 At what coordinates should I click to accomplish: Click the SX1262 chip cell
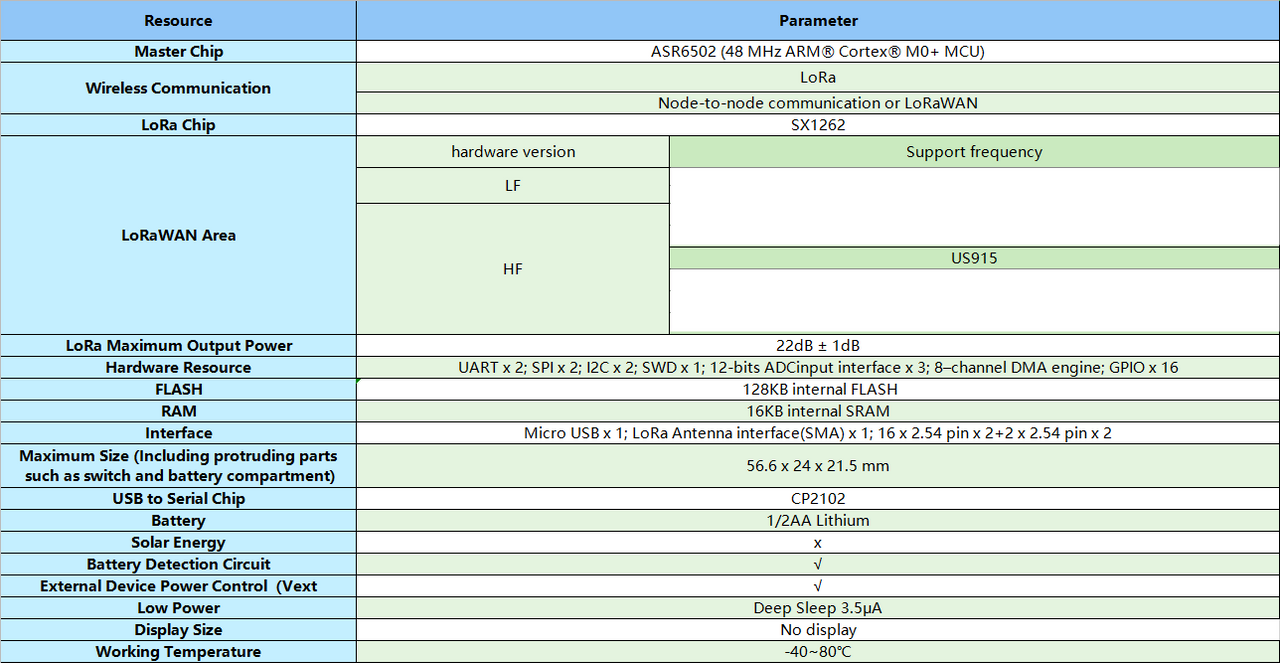point(817,124)
